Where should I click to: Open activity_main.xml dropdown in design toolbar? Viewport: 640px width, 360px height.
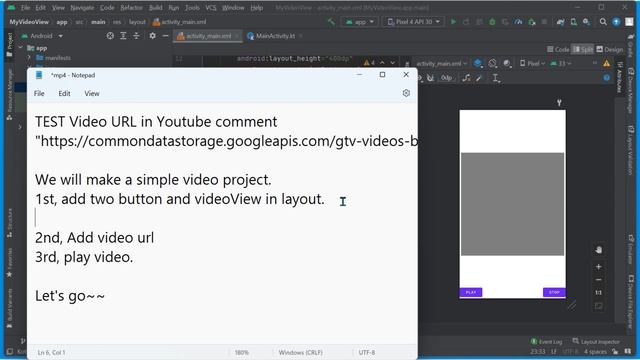[x=442, y=63]
